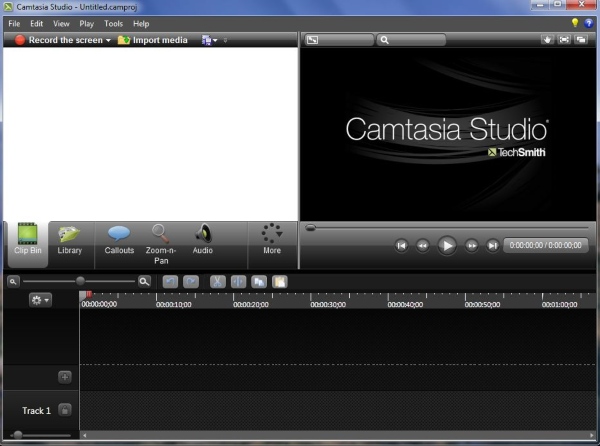Click the timeline zoom out magnifier
600x446 pixels.
pos(13,282)
